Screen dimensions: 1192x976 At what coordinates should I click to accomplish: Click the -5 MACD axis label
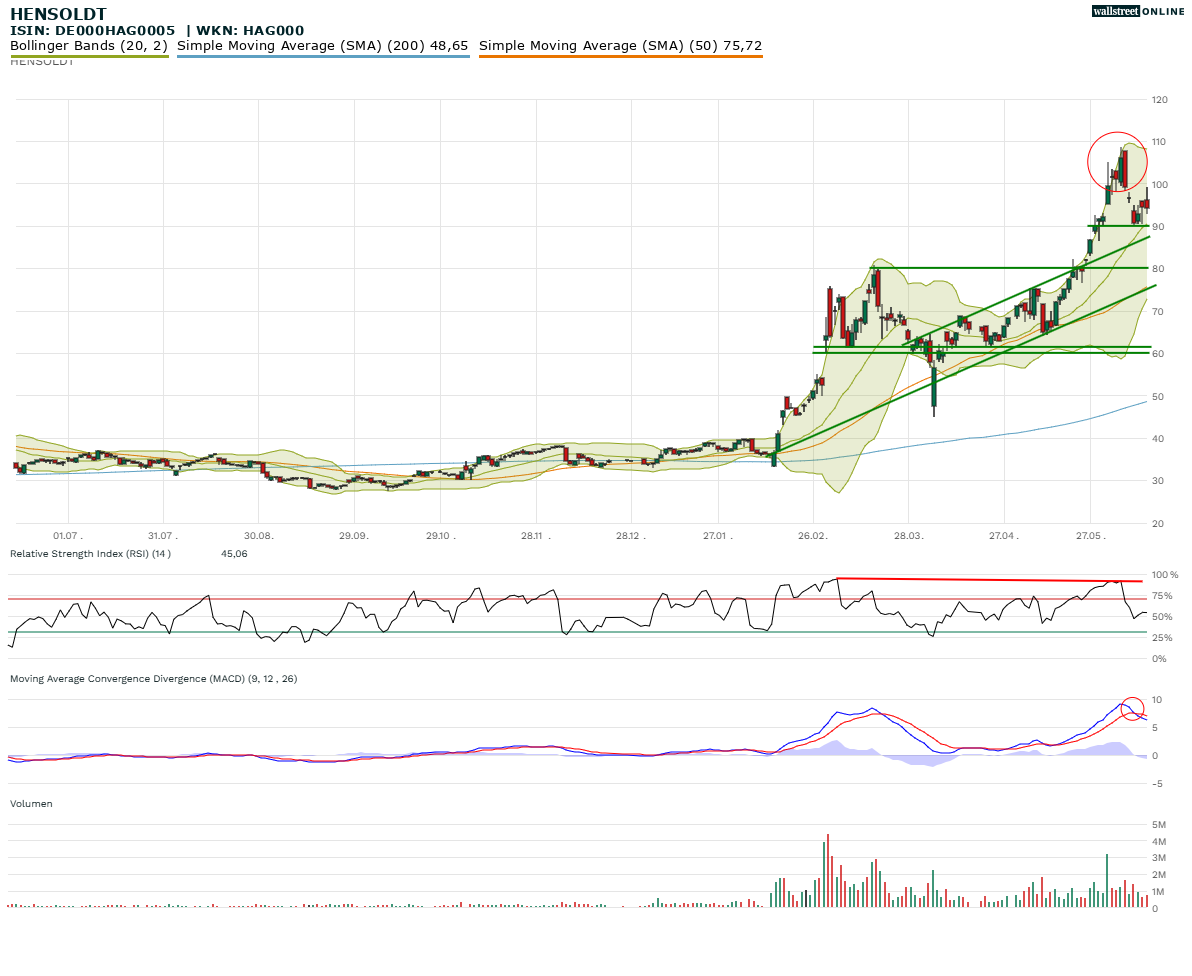point(1158,784)
